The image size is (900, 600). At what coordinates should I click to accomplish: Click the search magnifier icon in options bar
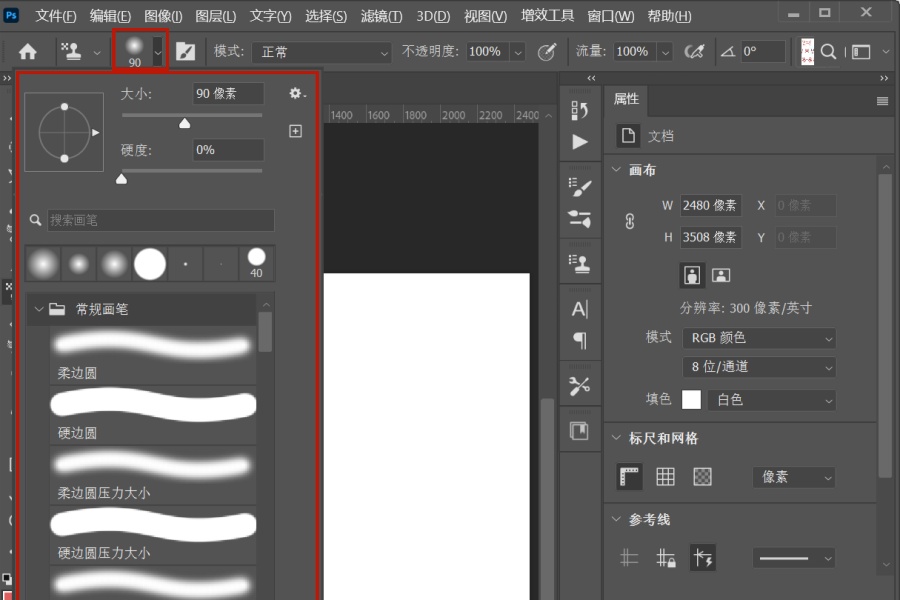tap(828, 52)
